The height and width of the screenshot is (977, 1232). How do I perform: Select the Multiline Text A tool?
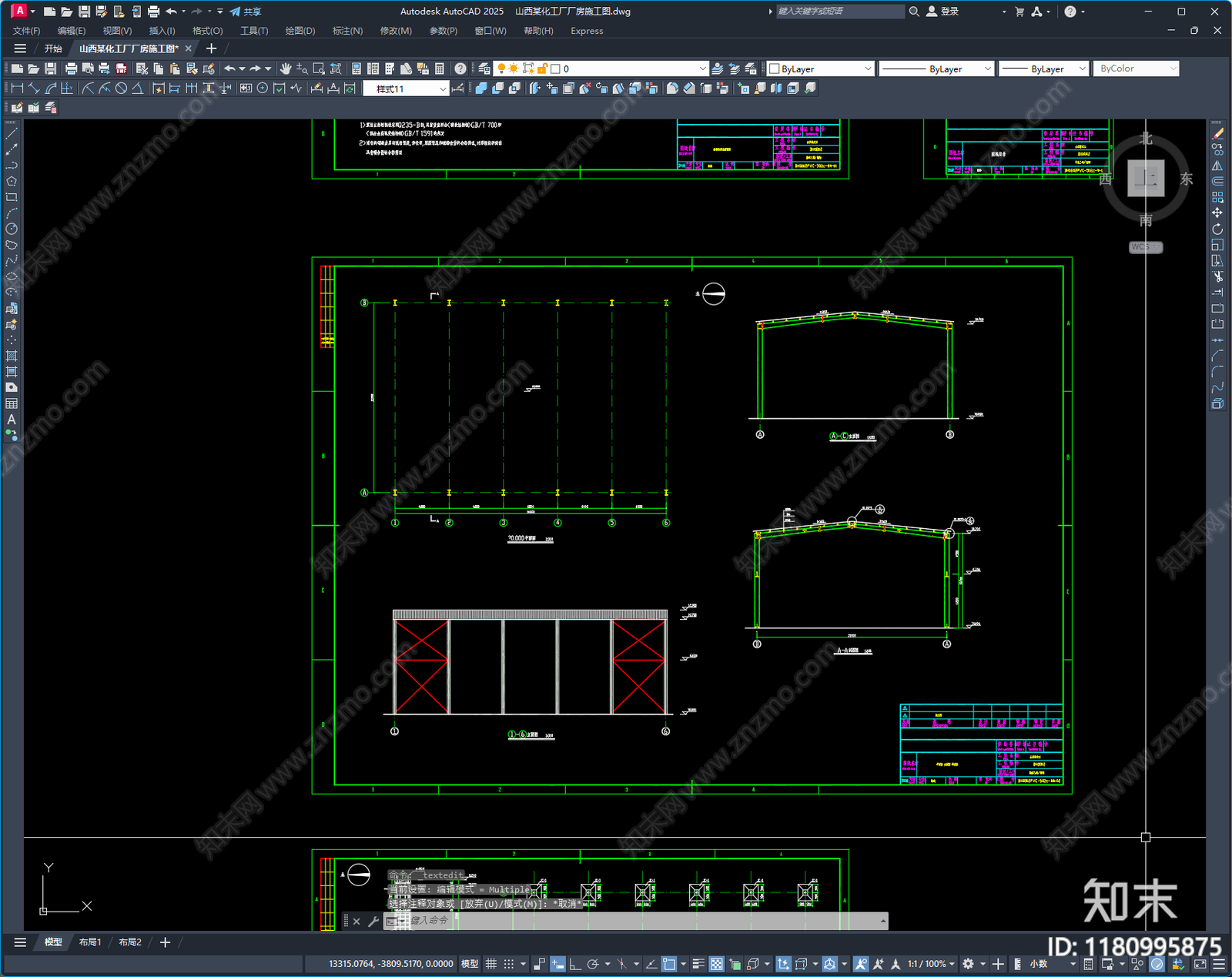coord(12,420)
